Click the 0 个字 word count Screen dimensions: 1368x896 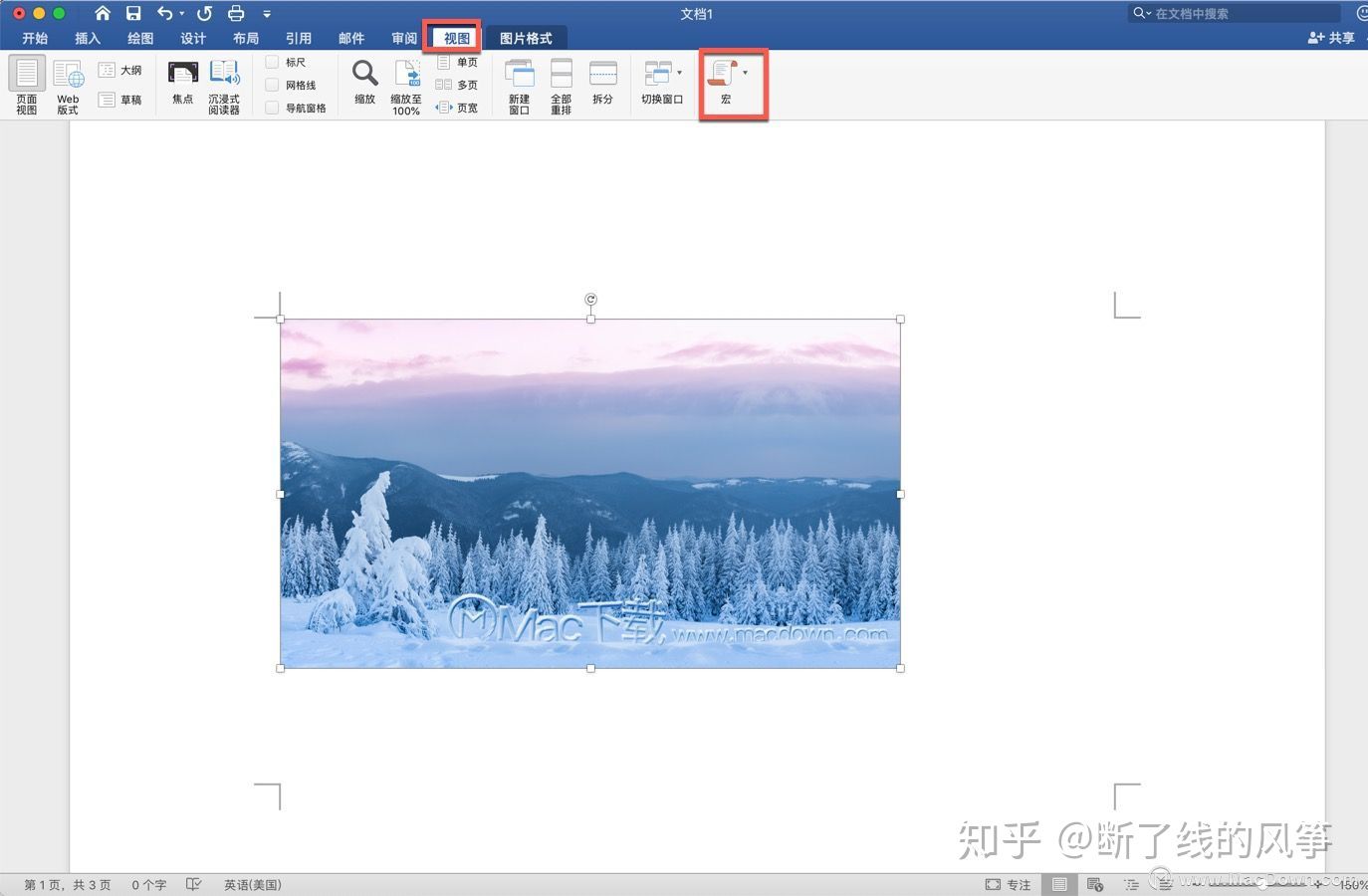point(149,884)
